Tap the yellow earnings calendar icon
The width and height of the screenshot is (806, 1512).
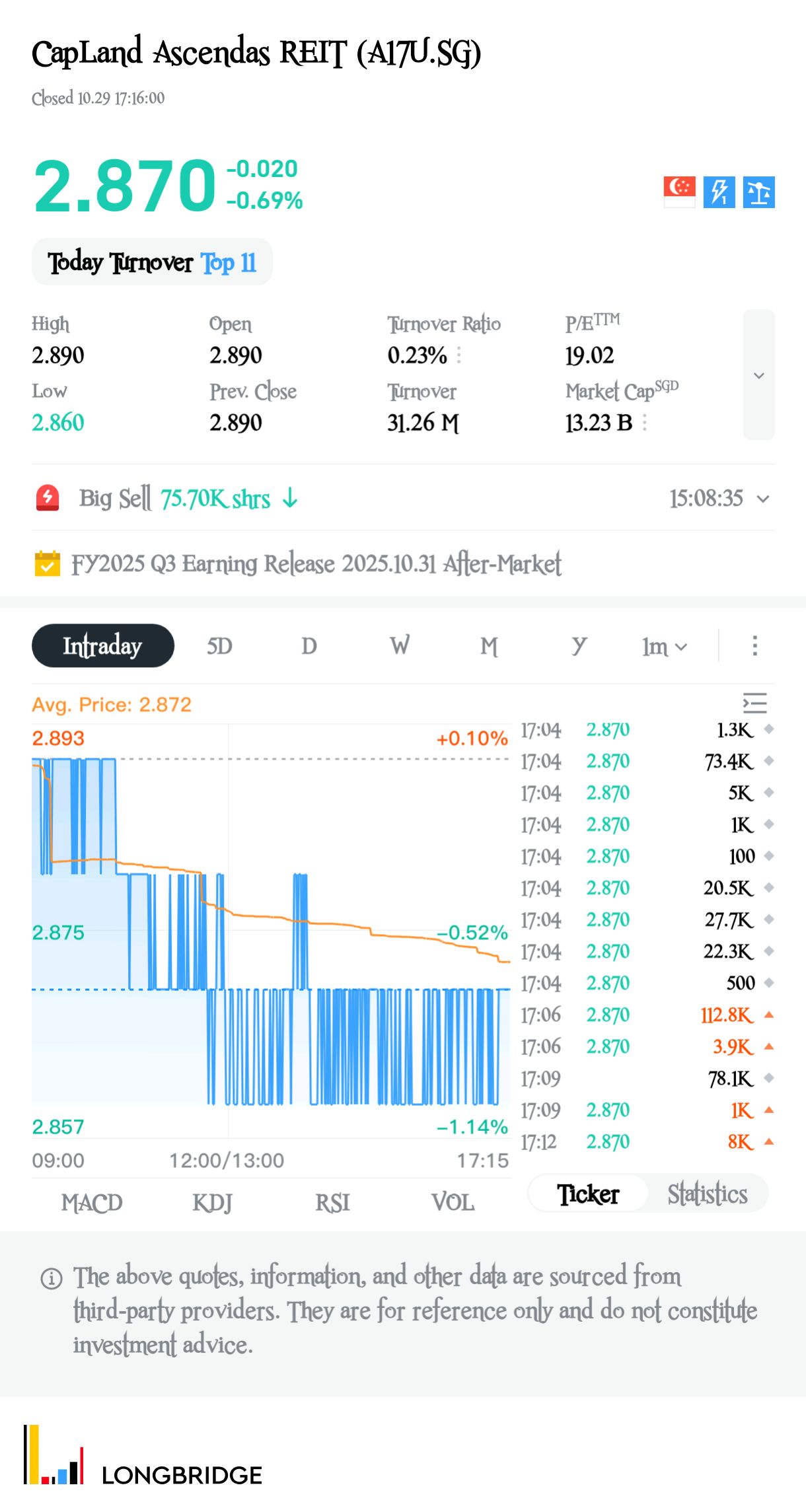point(47,563)
